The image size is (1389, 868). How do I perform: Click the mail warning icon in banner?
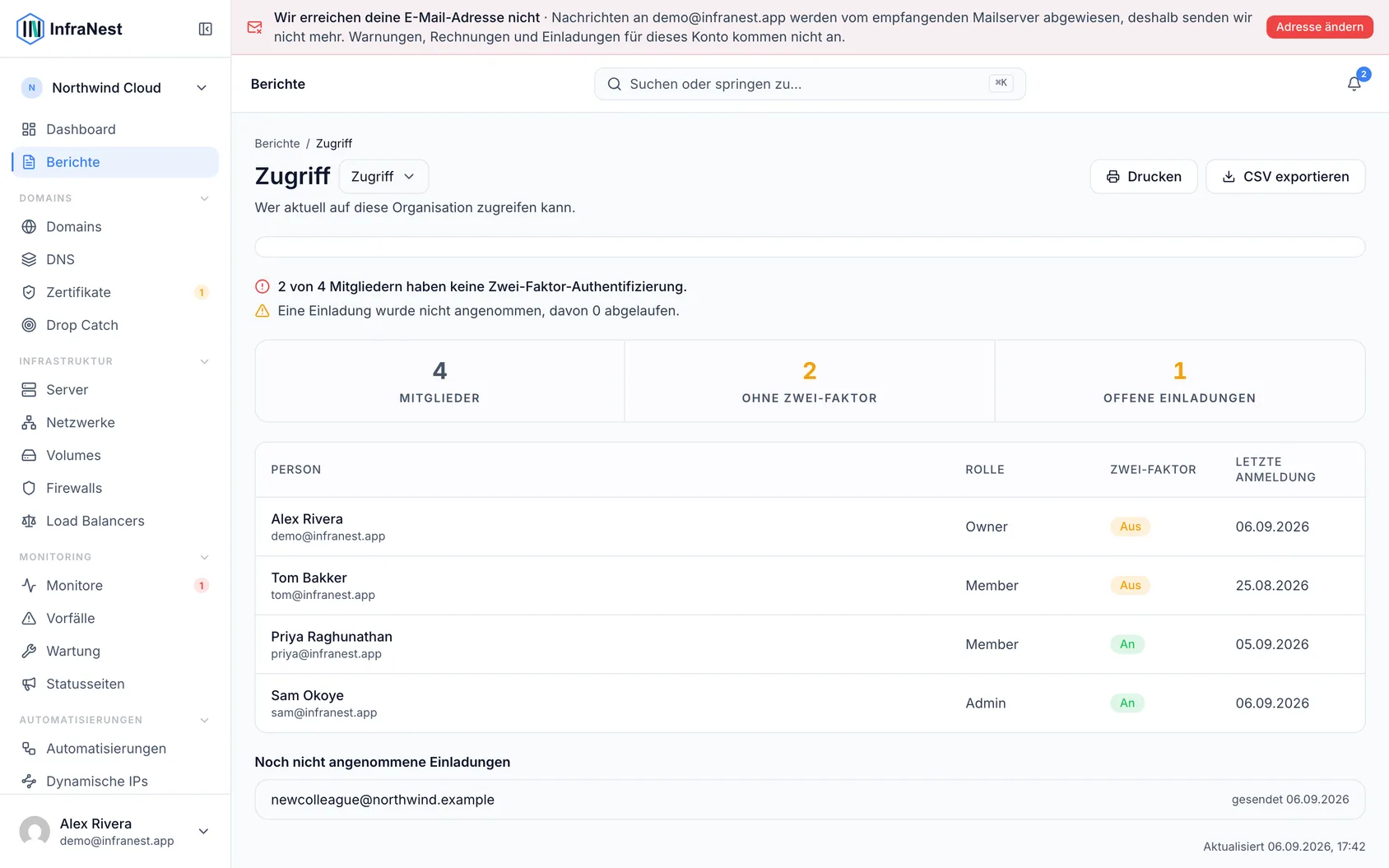pos(255,27)
